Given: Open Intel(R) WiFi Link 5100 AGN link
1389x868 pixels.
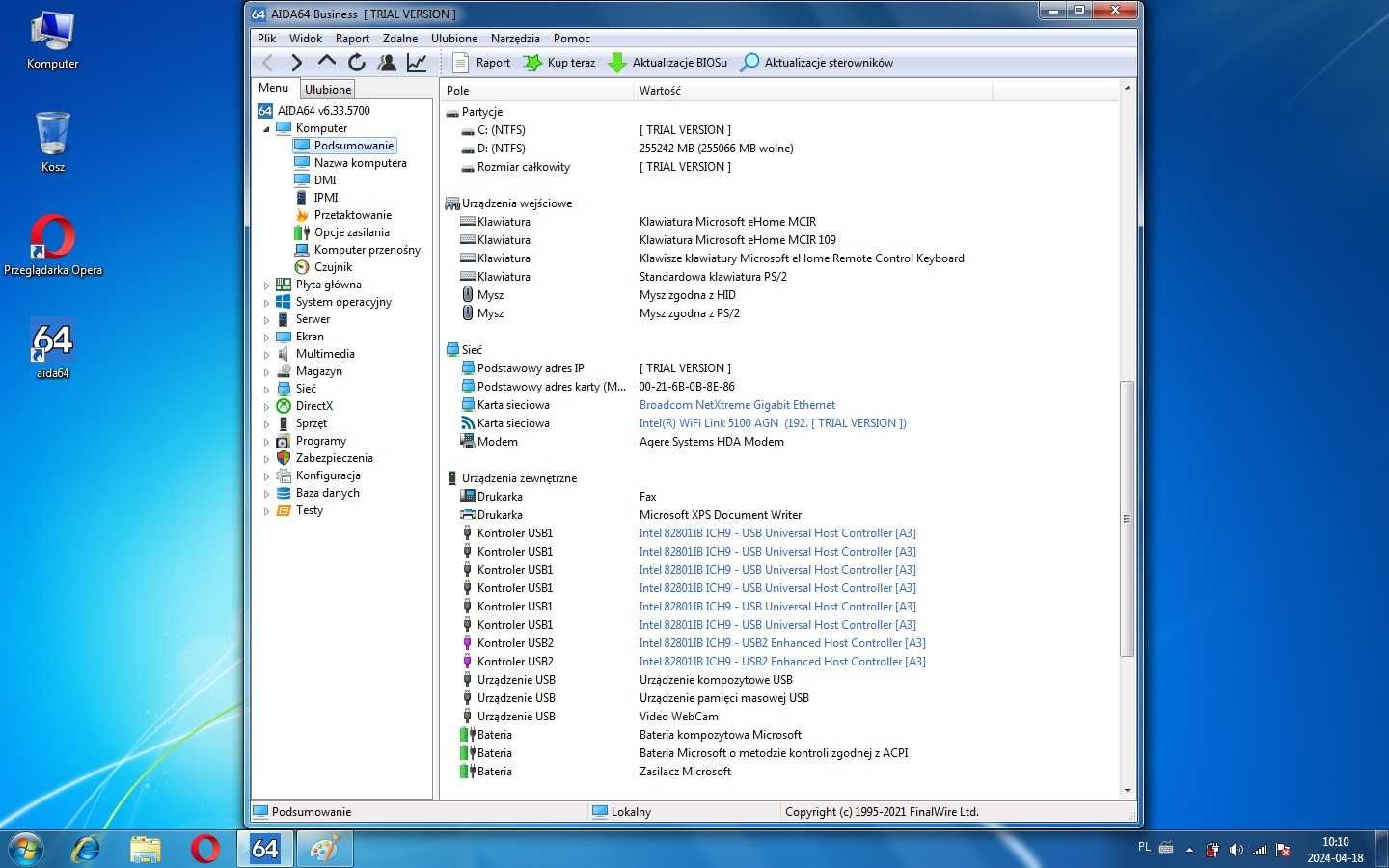Looking at the screenshot, I should click(773, 423).
